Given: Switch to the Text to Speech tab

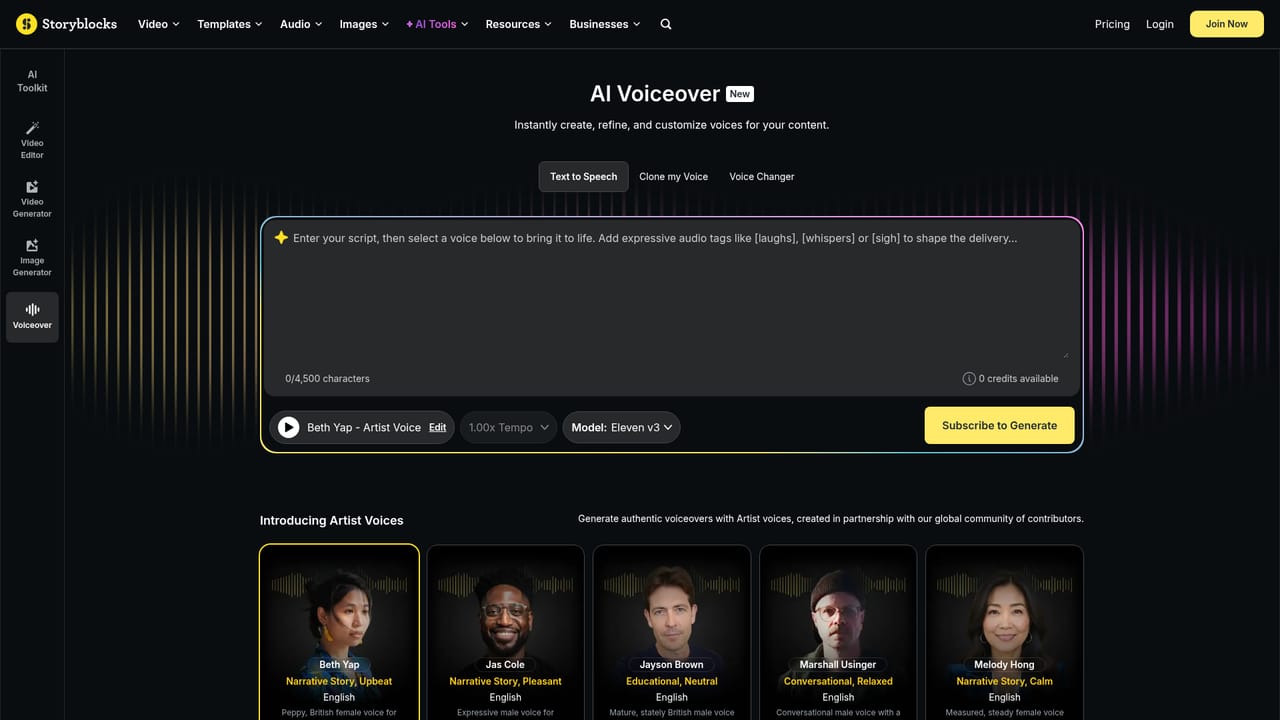Looking at the screenshot, I should (x=584, y=176).
